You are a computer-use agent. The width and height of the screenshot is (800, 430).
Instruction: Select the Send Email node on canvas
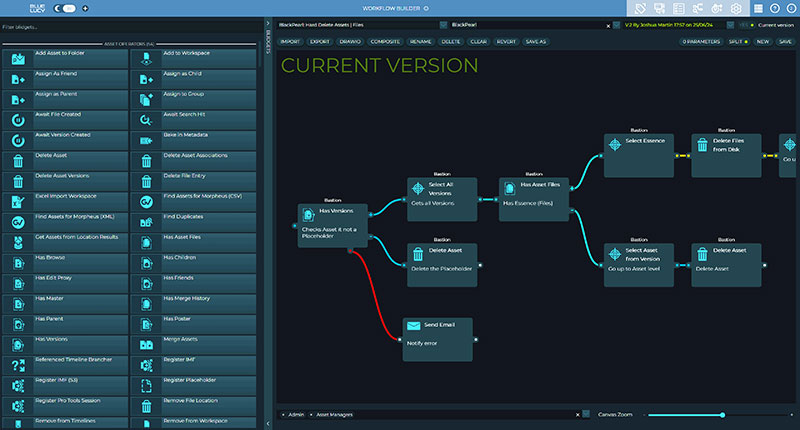pyautogui.click(x=438, y=340)
